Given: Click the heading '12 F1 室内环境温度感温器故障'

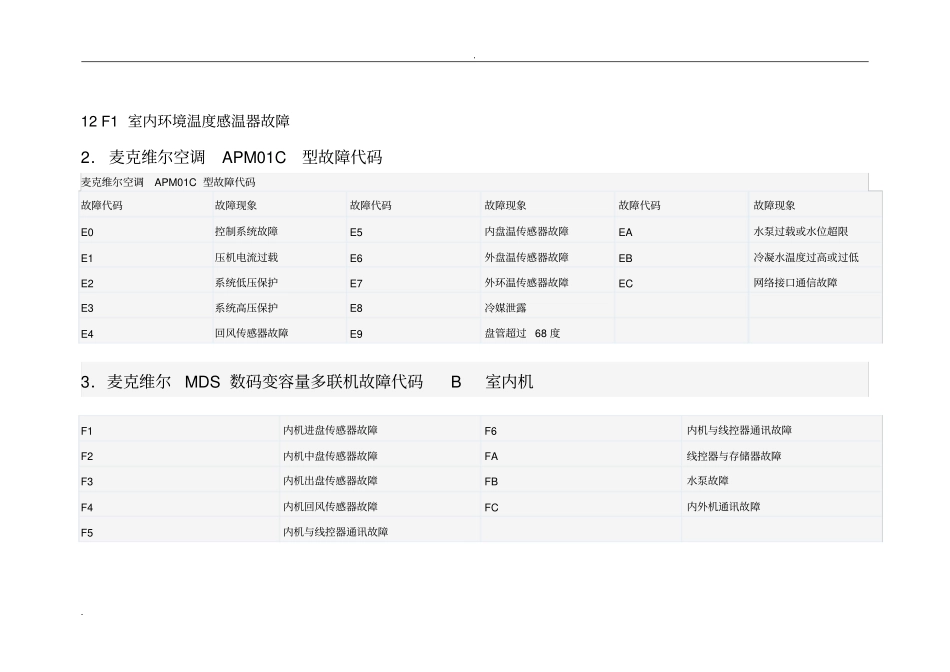Looking at the screenshot, I should [x=185, y=121].
